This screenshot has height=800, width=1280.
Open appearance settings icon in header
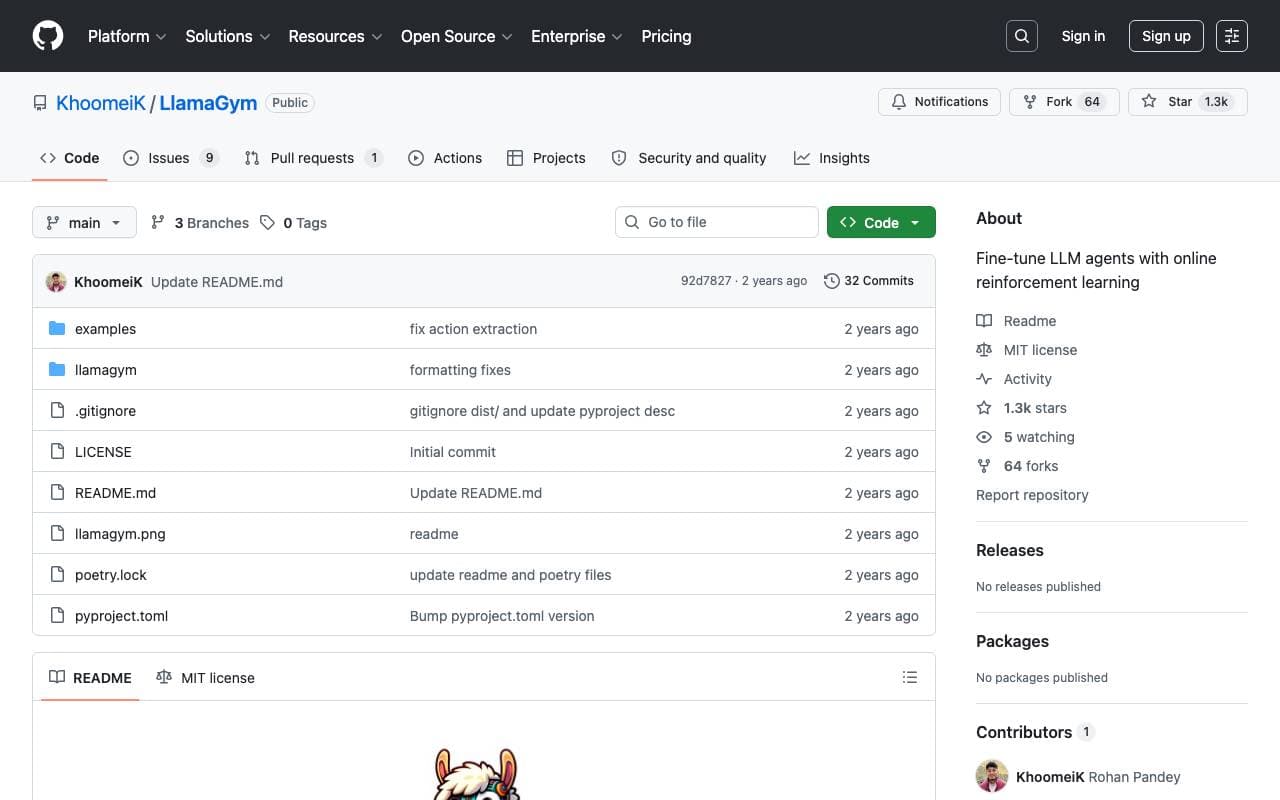[x=1232, y=36]
